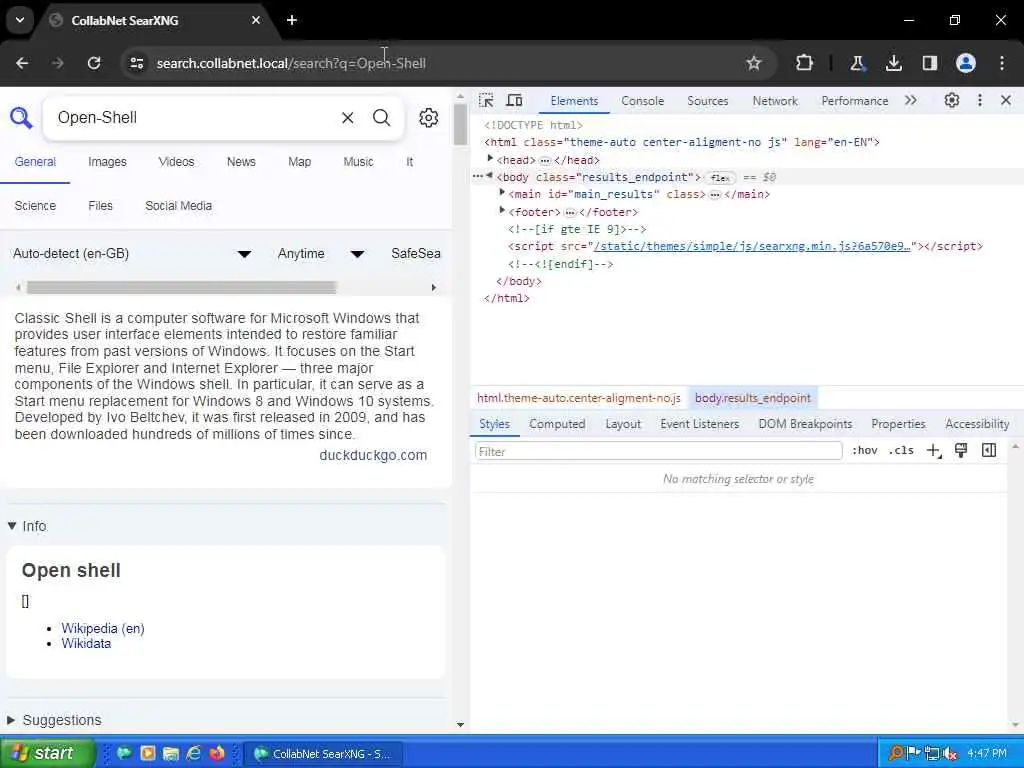The width and height of the screenshot is (1024, 768).
Task: Select the Music category
Action: click(359, 162)
